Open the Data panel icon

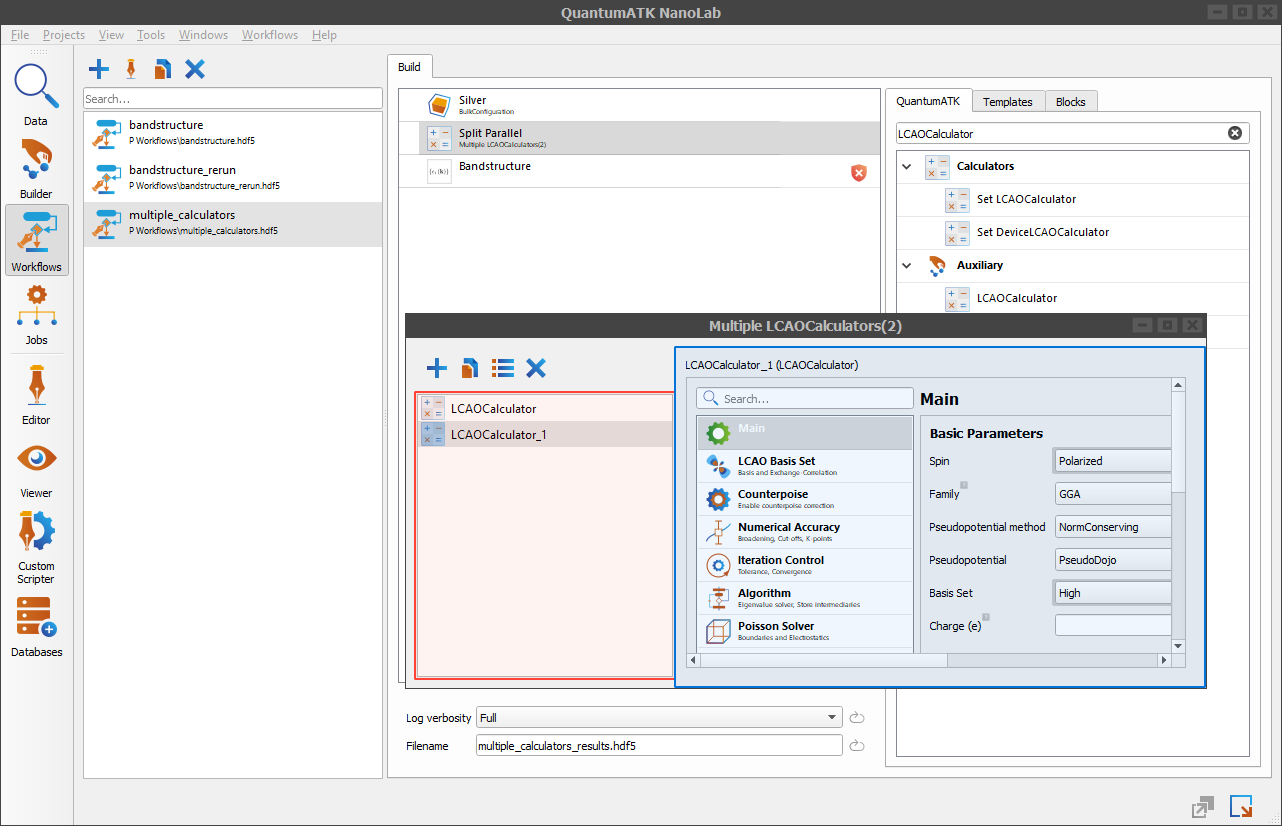coord(36,95)
